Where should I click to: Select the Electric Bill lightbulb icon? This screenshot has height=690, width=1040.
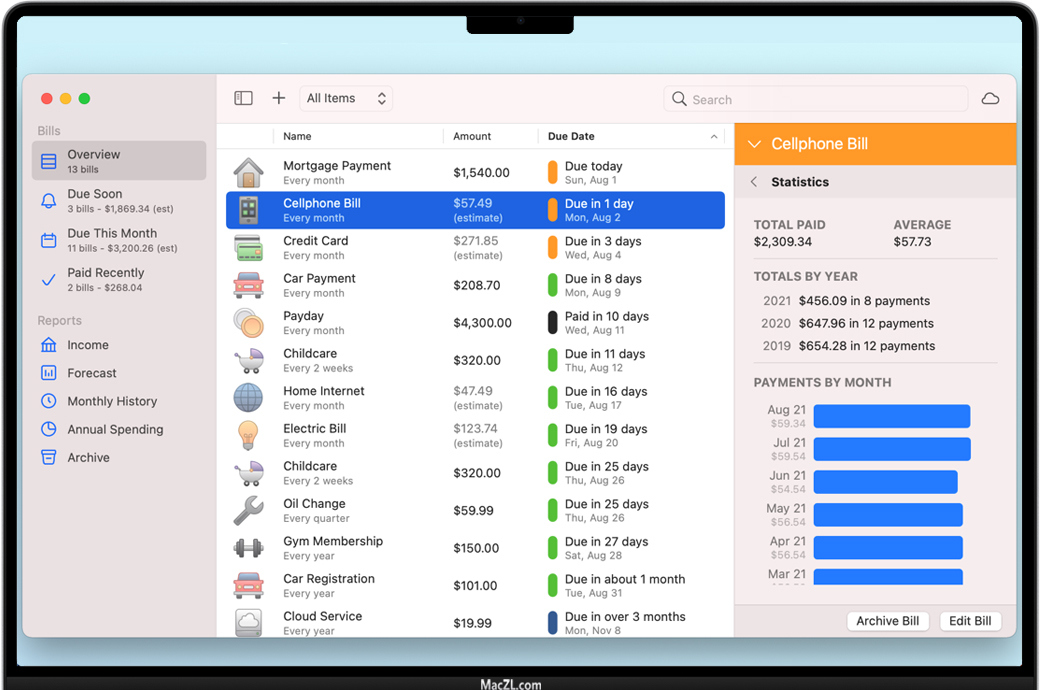click(248, 435)
